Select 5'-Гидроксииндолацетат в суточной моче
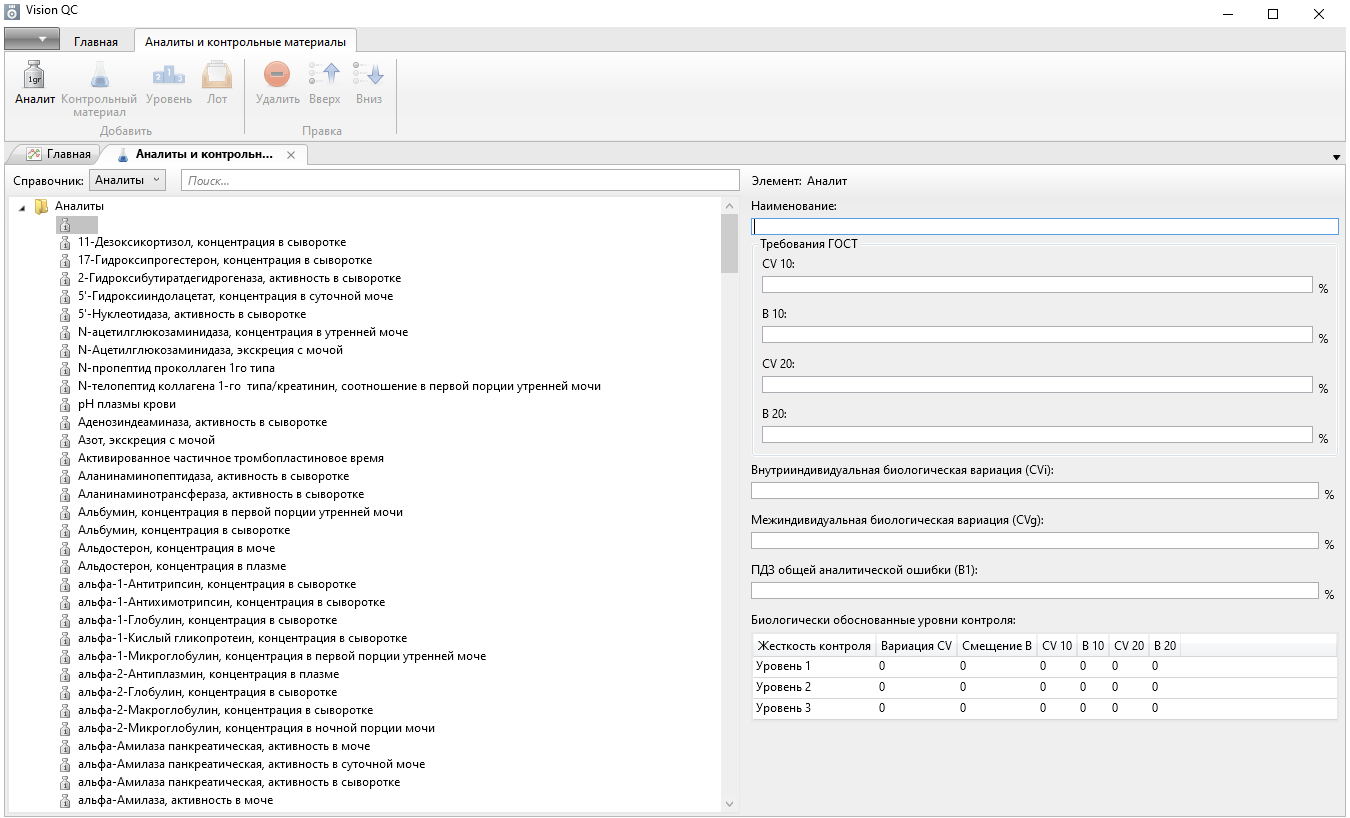1350x818 pixels. (235, 296)
